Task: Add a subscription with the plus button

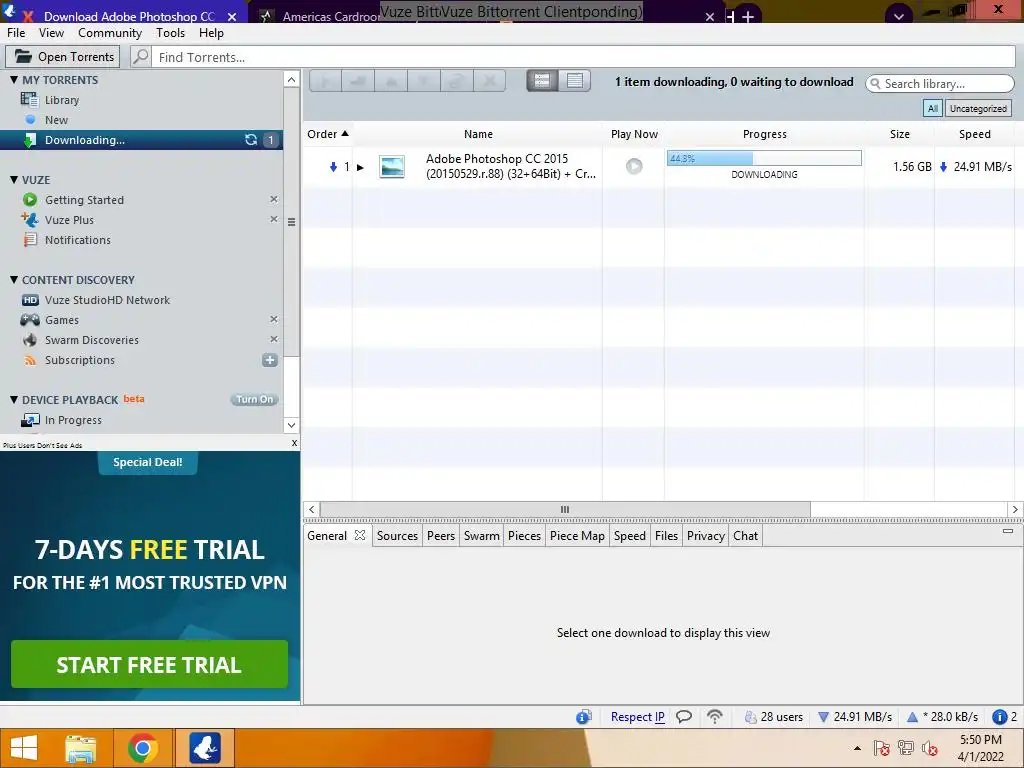Action: coord(270,360)
